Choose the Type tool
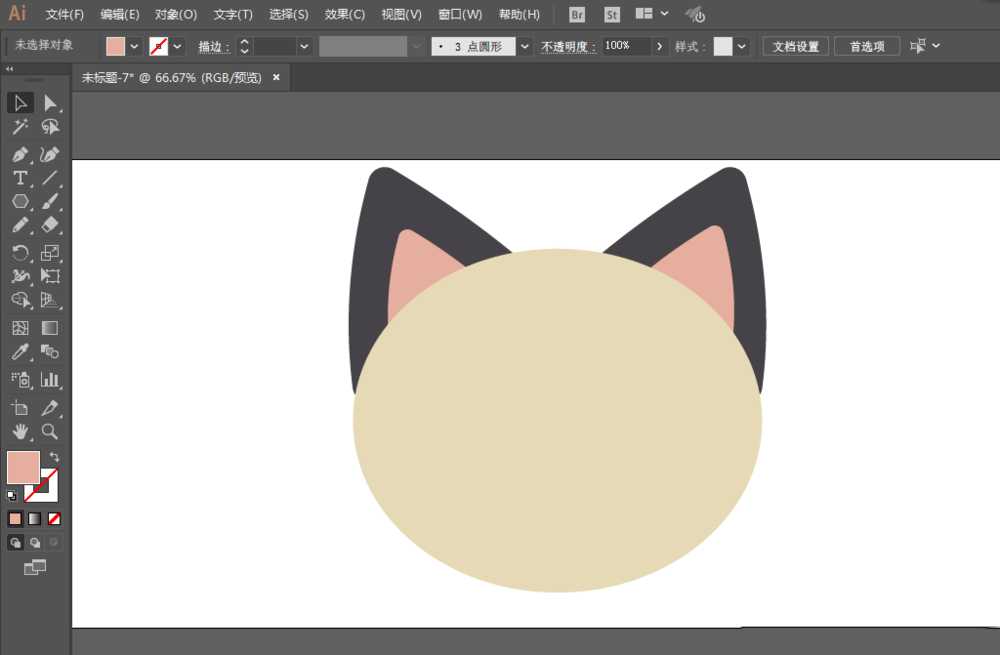Viewport: 1000px width, 655px height. point(19,177)
